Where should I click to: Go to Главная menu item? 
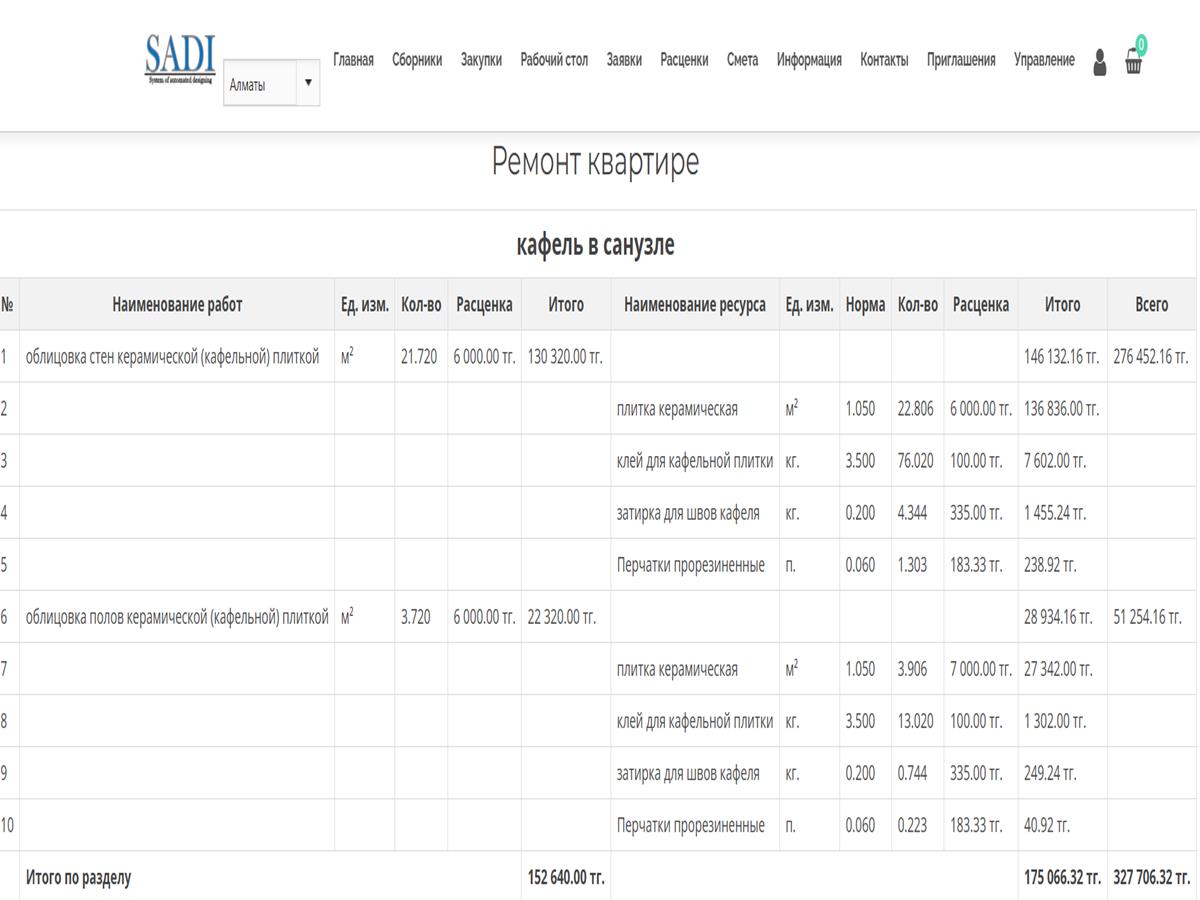(353, 60)
